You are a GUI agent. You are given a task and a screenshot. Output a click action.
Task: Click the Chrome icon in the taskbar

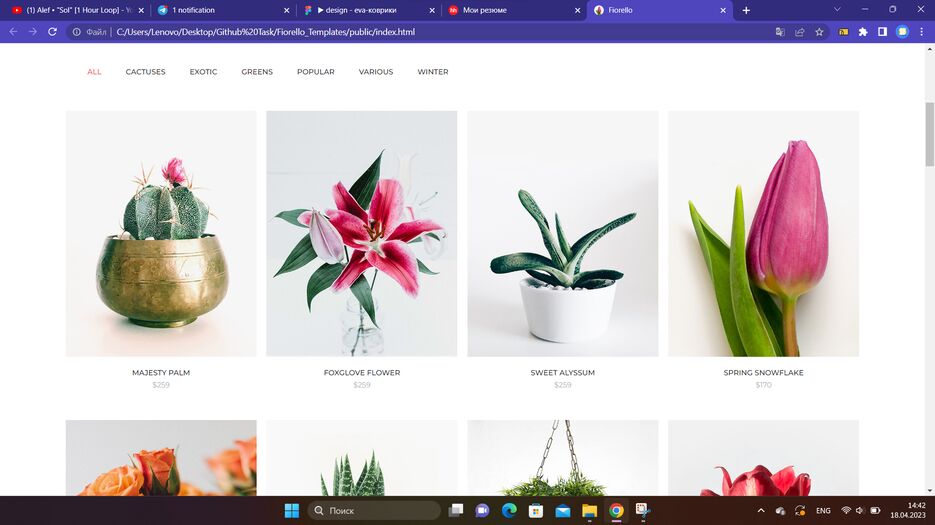pyautogui.click(x=617, y=511)
